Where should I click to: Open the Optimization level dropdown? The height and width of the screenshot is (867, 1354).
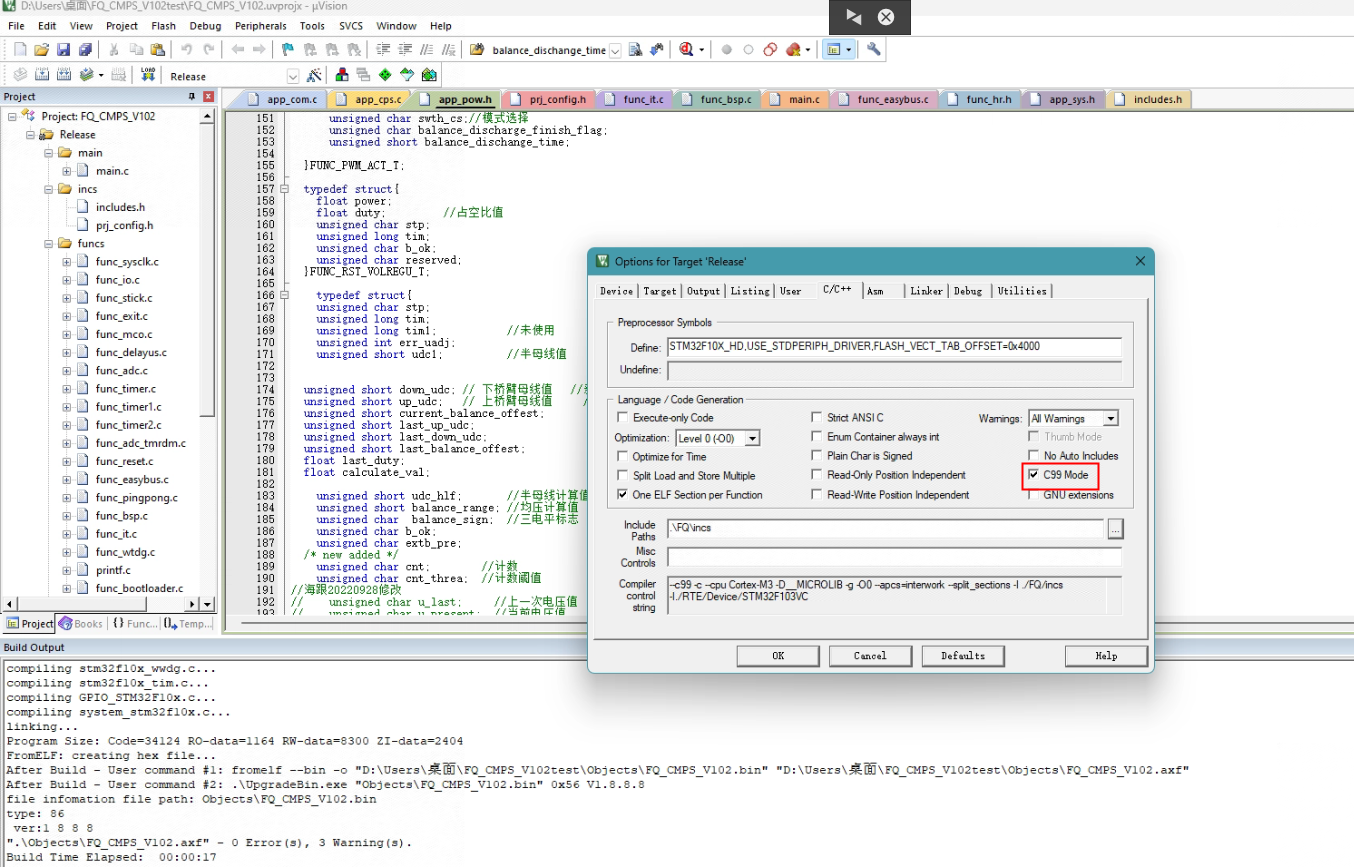(x=752, y=439)
